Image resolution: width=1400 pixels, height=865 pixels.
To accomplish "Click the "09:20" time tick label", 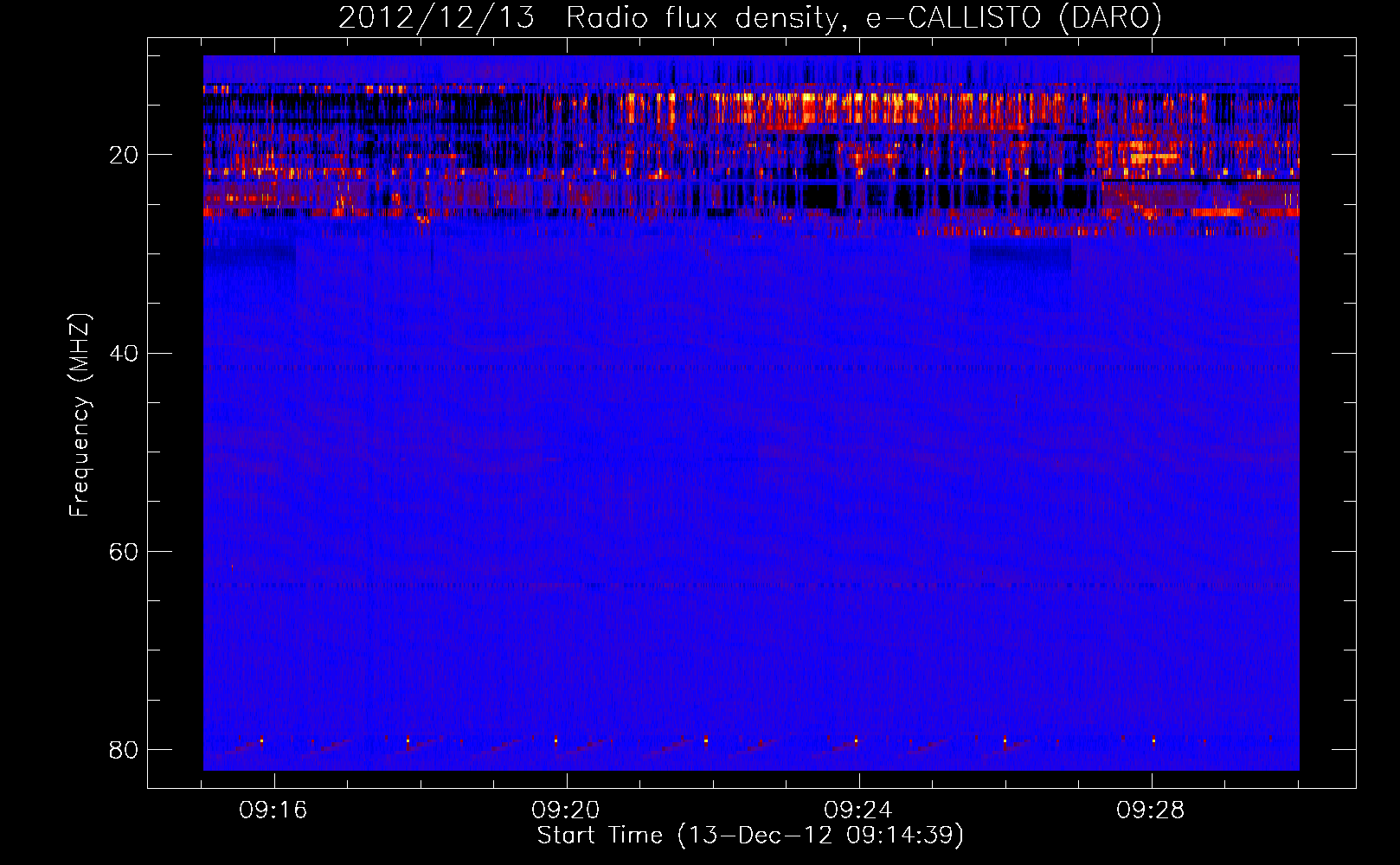I will point(566,811).
